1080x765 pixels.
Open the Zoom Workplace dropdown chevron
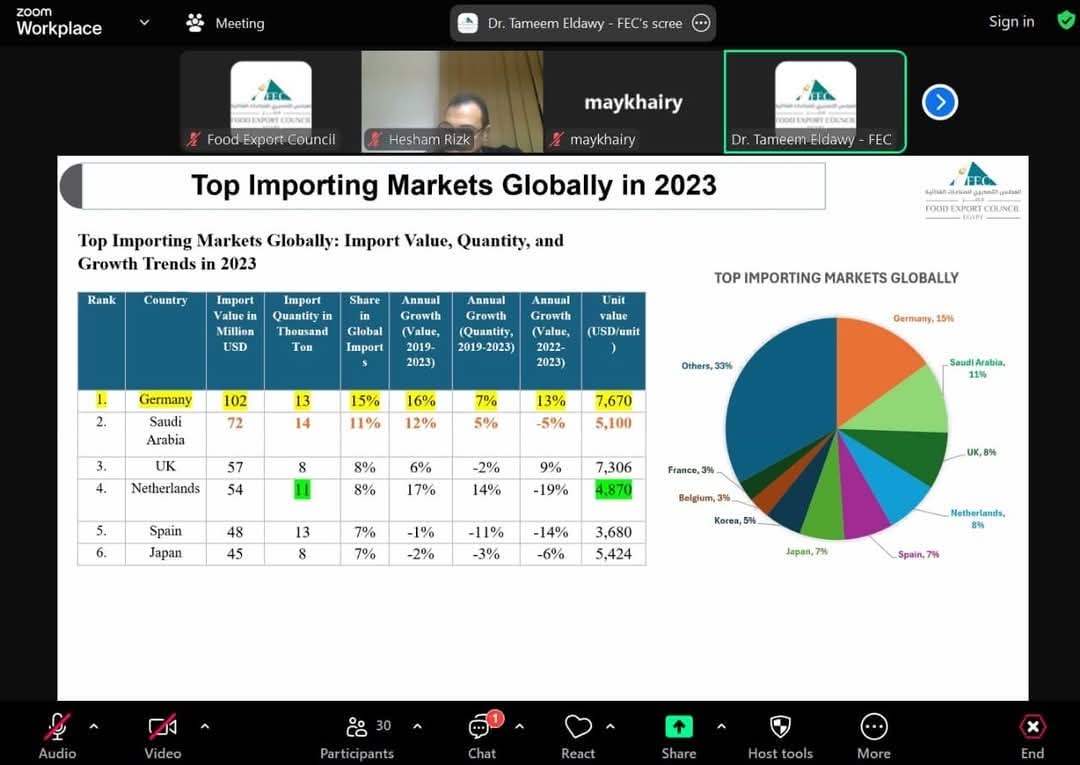[x=144, y=22]
